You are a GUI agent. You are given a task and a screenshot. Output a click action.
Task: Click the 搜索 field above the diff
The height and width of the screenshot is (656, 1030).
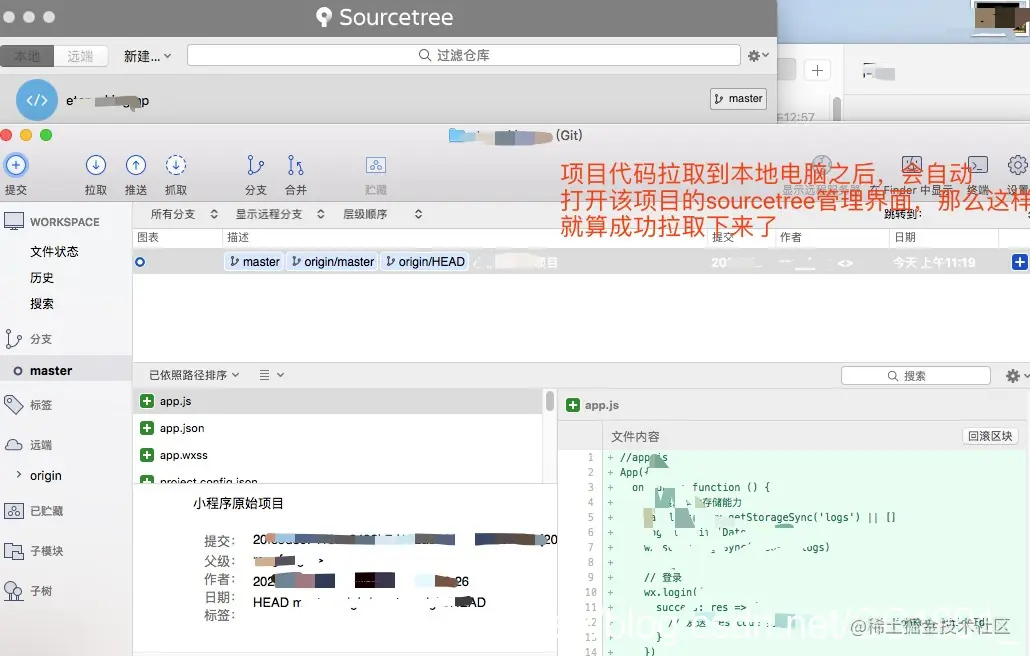pos(916,376)
